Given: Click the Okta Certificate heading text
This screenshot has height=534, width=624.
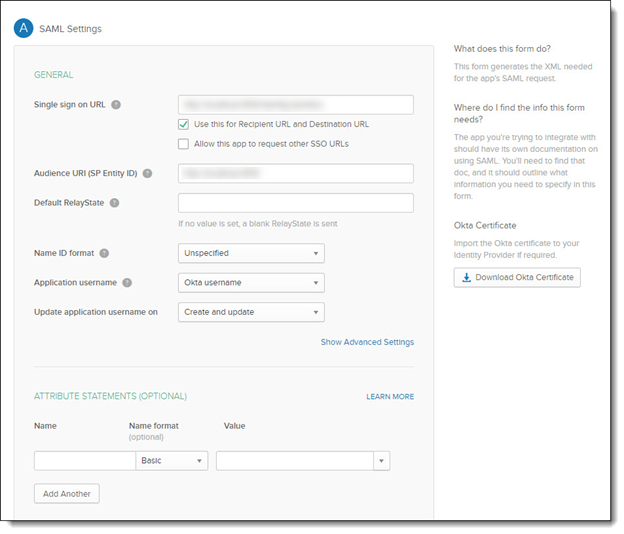Looking at the screenshot, I should [x=486, y=226].
